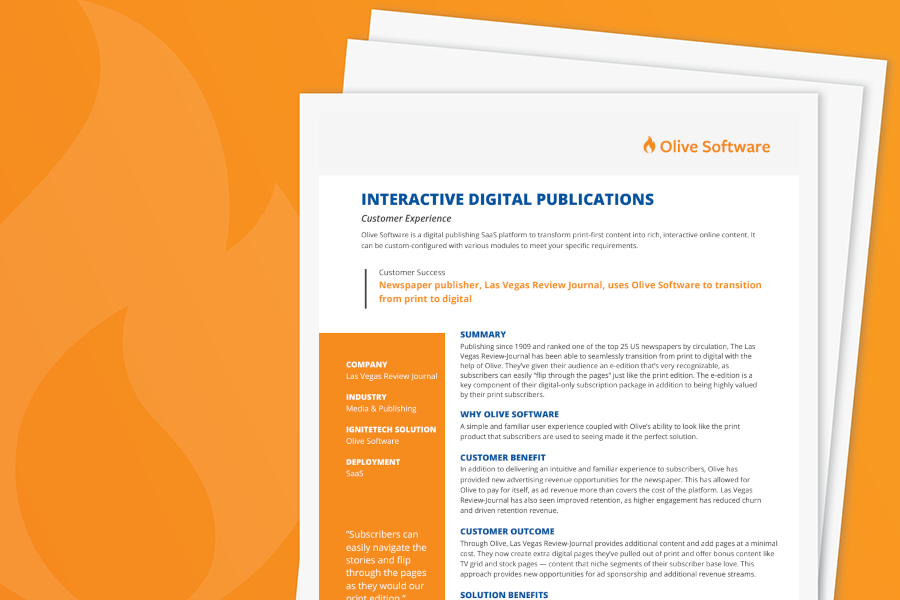The height and width of the screenshot is (600, 900).
Task: Click the paragraph about simple familiar user experience
Action: (x=600, y=431)
